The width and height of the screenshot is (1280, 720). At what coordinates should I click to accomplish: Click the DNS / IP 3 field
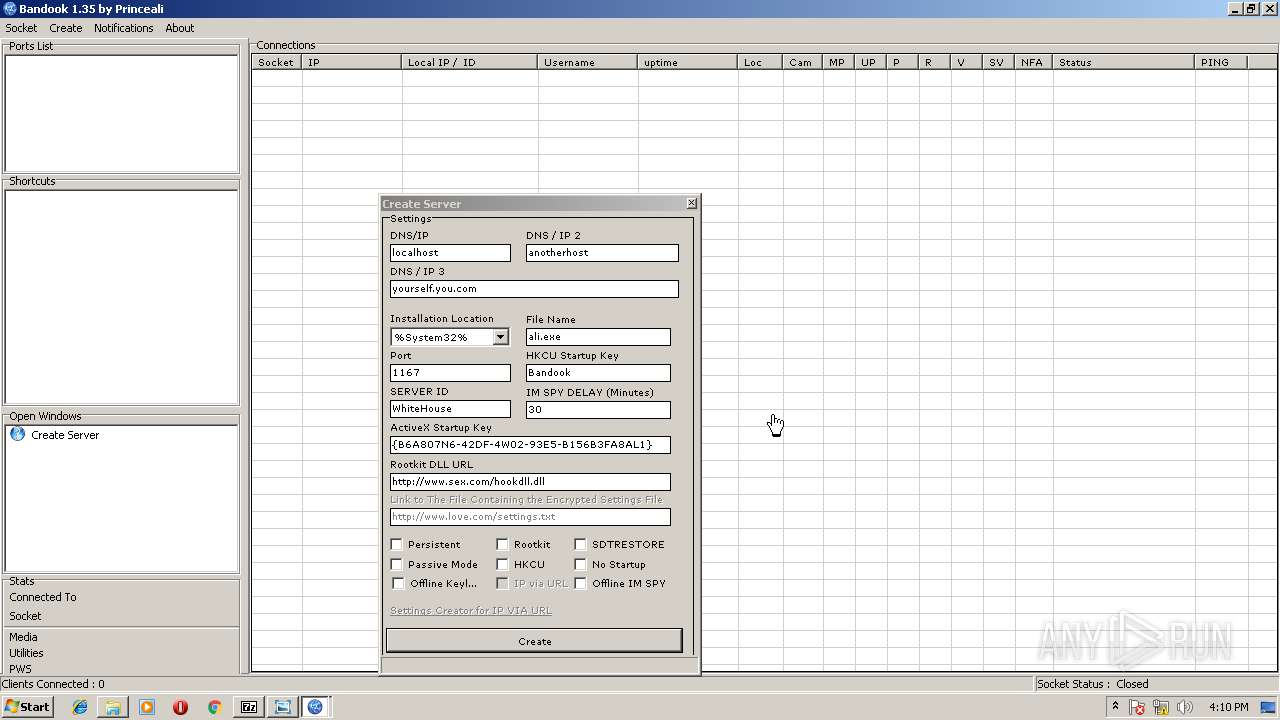pyautogui.click(x=534, y=289)
